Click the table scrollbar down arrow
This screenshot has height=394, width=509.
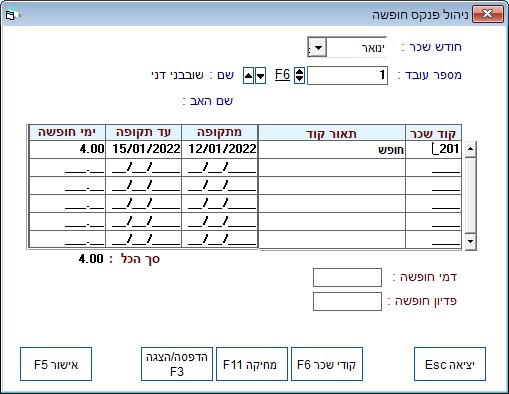470,241
